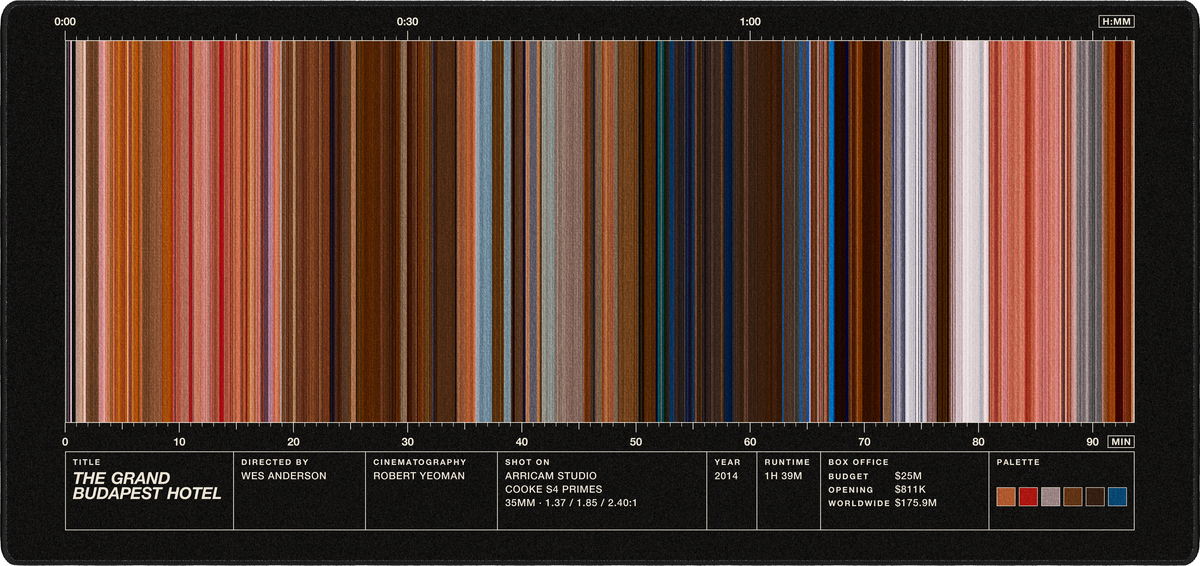The height and width of the screenshot is (566, 1200).
Task: Select the 30 minute axis label
Action: coord(407,441)
